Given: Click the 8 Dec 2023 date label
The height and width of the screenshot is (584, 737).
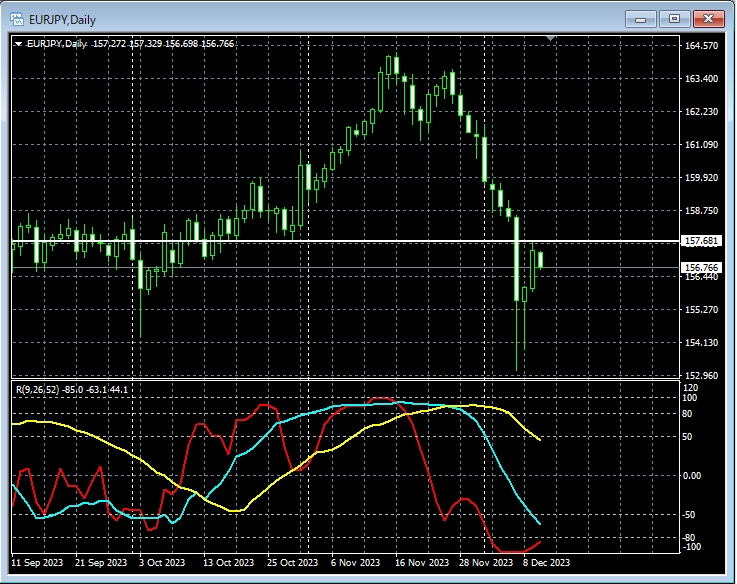Looking at the screenshot, I should (x=544, y=563).
